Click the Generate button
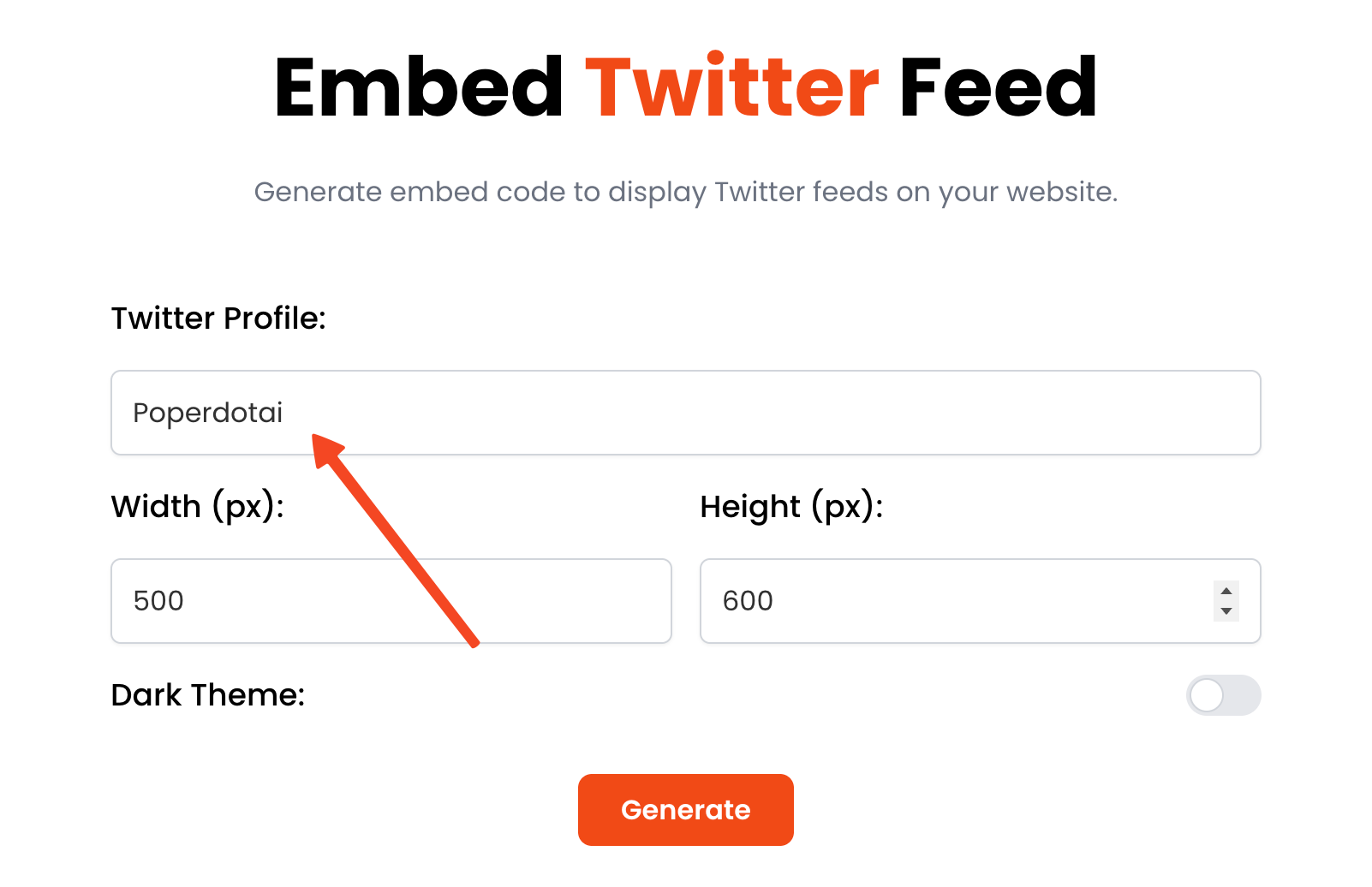1372x887 pixels. (x=685, y=810)
